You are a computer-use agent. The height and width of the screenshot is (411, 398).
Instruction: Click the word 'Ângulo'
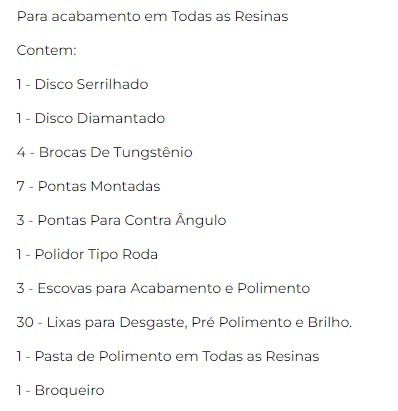point(201,220)
